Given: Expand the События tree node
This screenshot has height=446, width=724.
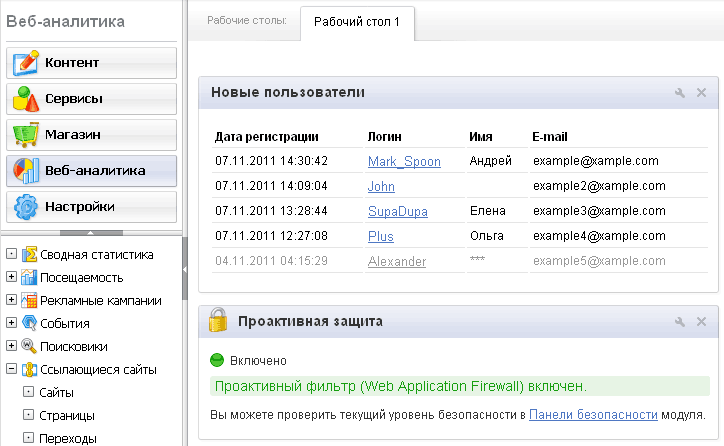Looking at the screenshot, I should pos(12,322).
